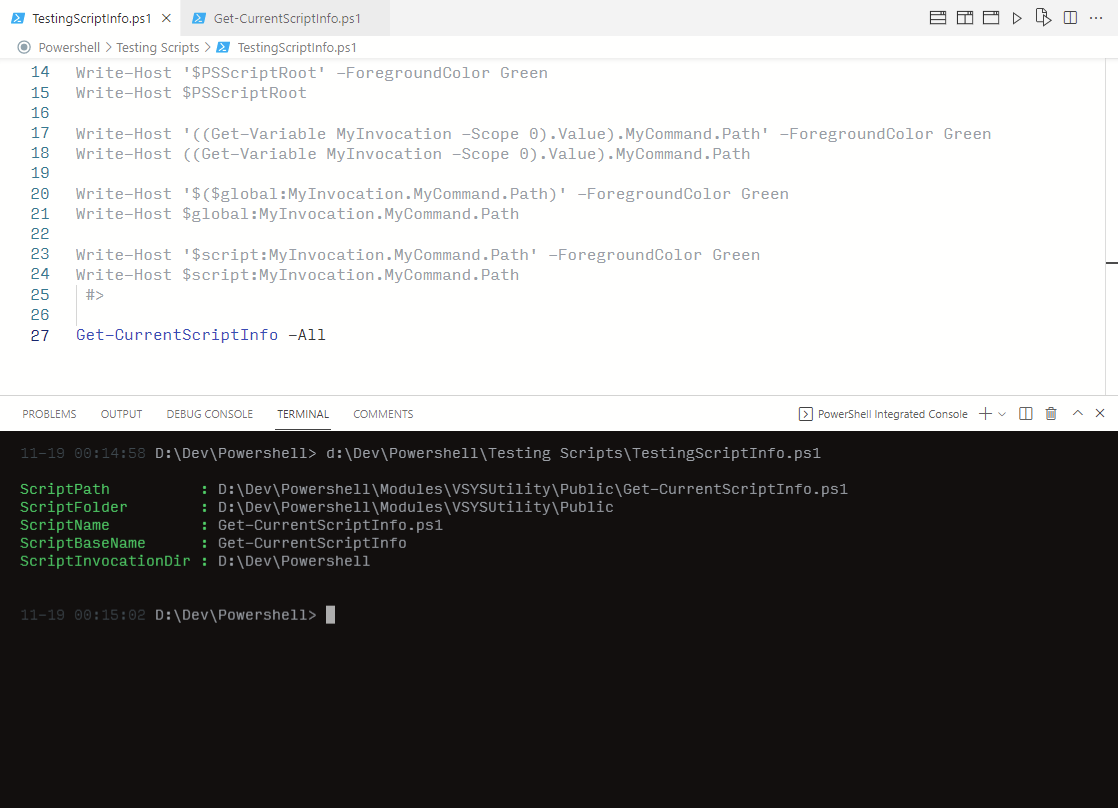Click third panel layout icon in toolbar
The width and height of the screenshot is (1118, 808).
tap(990, 18)
